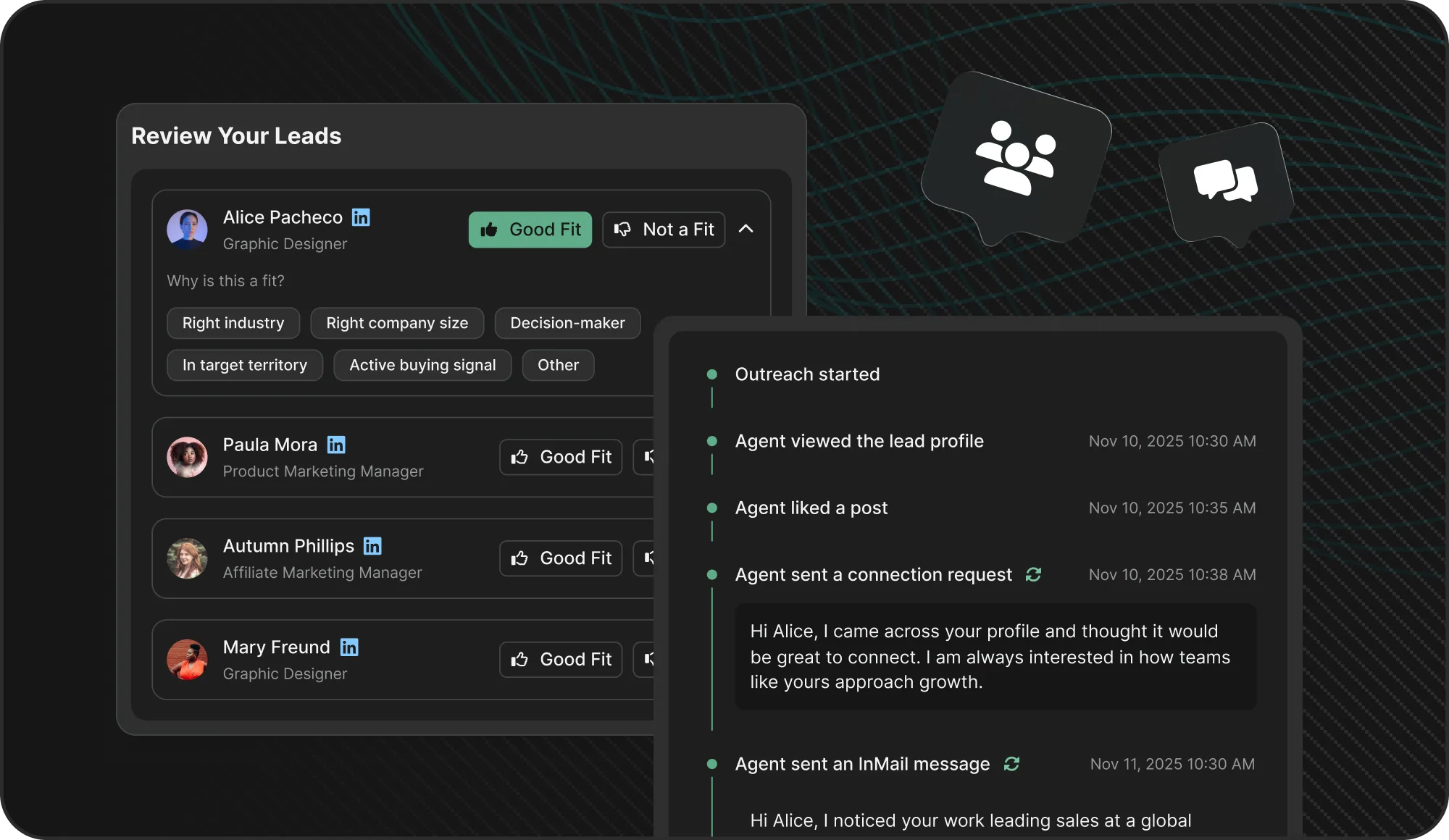This screenshot has width=1449, height=840.
Task: Click the refresh icon beside InMail message
Action: 1011,764
